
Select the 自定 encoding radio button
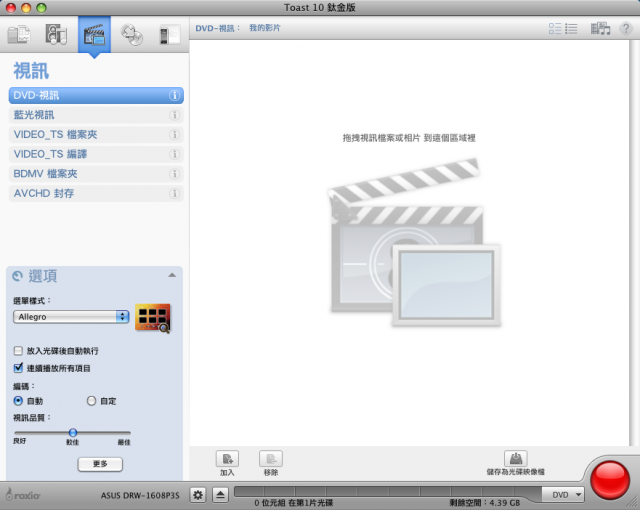pos(91,401)
